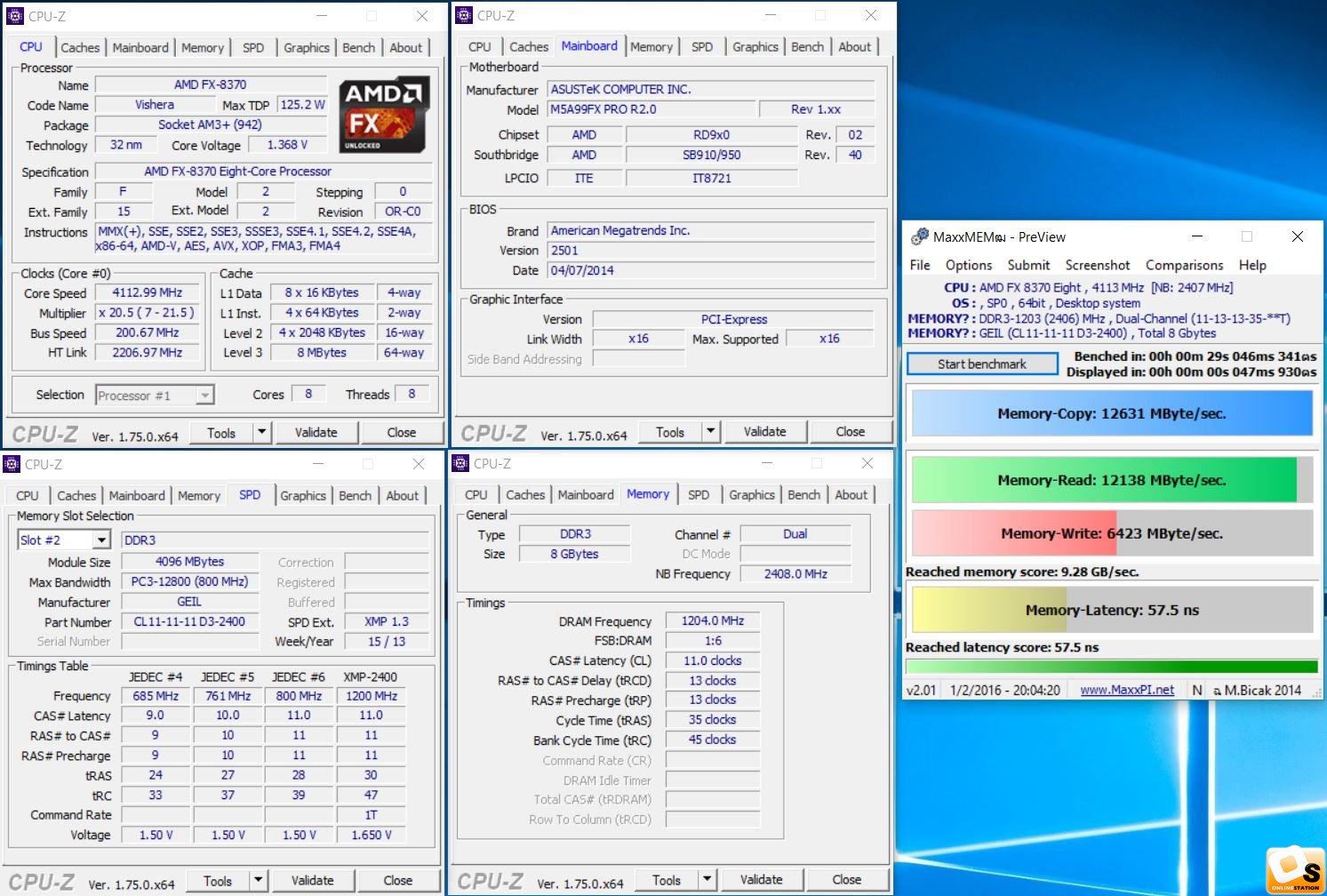Click the Memory-Copy result bar
This screenshot has width=1327, height=896.
tap(1112, 413)
